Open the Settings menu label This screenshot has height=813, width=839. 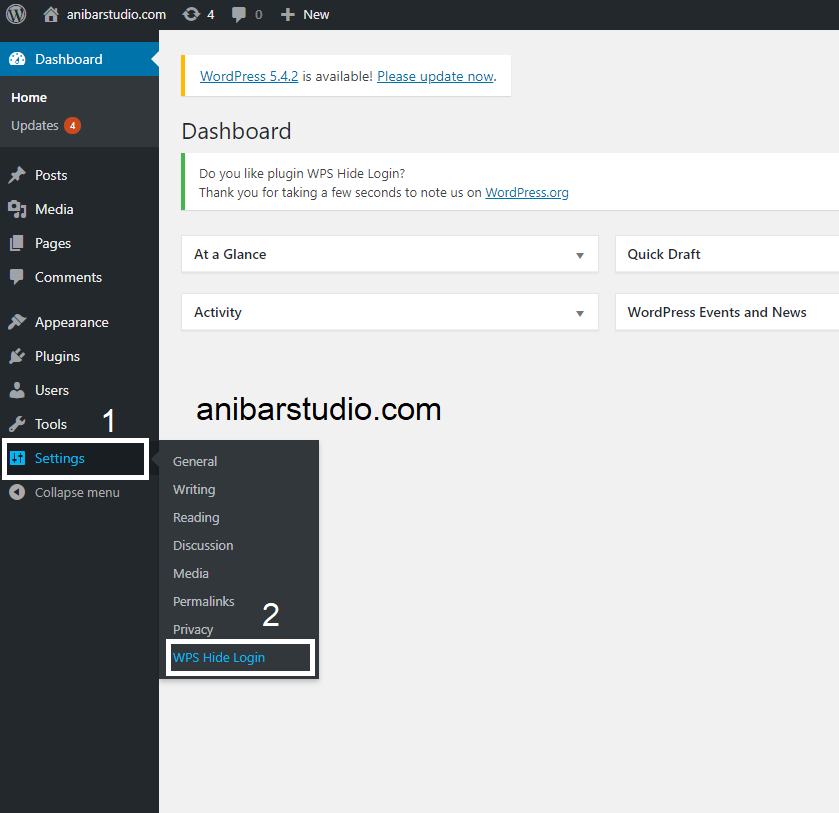(59, 459)
